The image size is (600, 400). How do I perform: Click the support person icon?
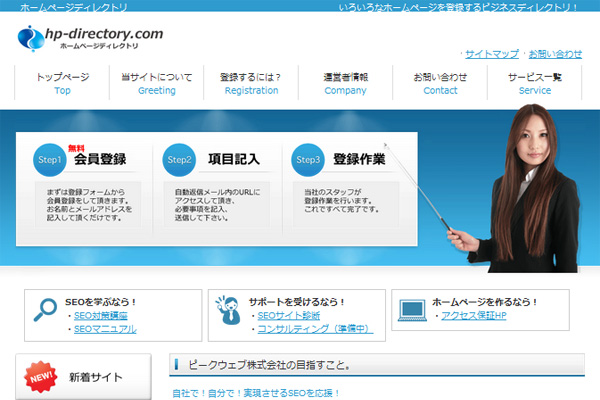(x=228, y=311)
